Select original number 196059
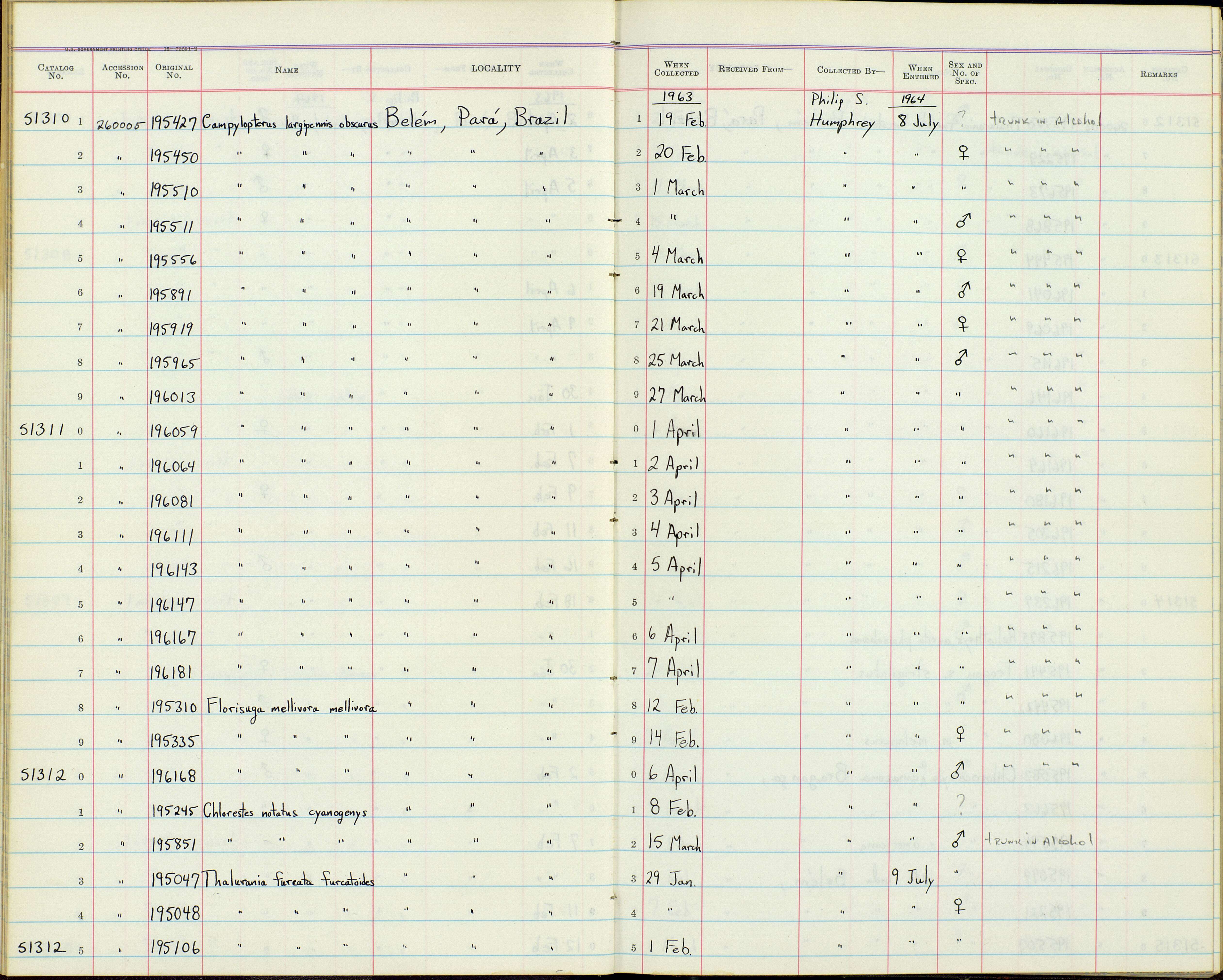Image resolution: width=1223 pixels, height=980 pixels. (174, 432)
